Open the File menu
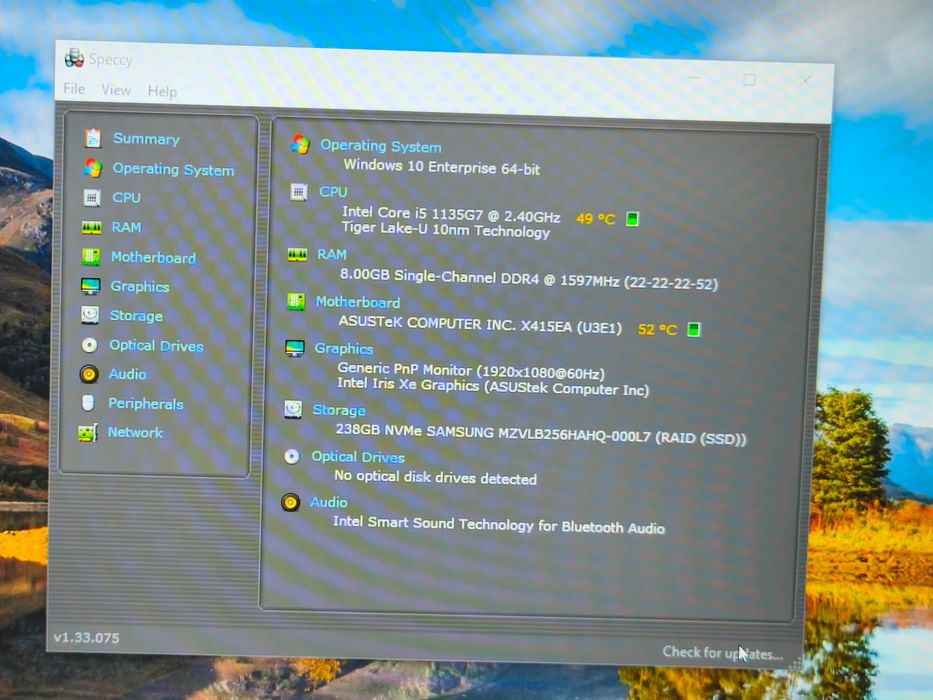Viewport: 933px width, 700px height. click(x=74, y=89)
